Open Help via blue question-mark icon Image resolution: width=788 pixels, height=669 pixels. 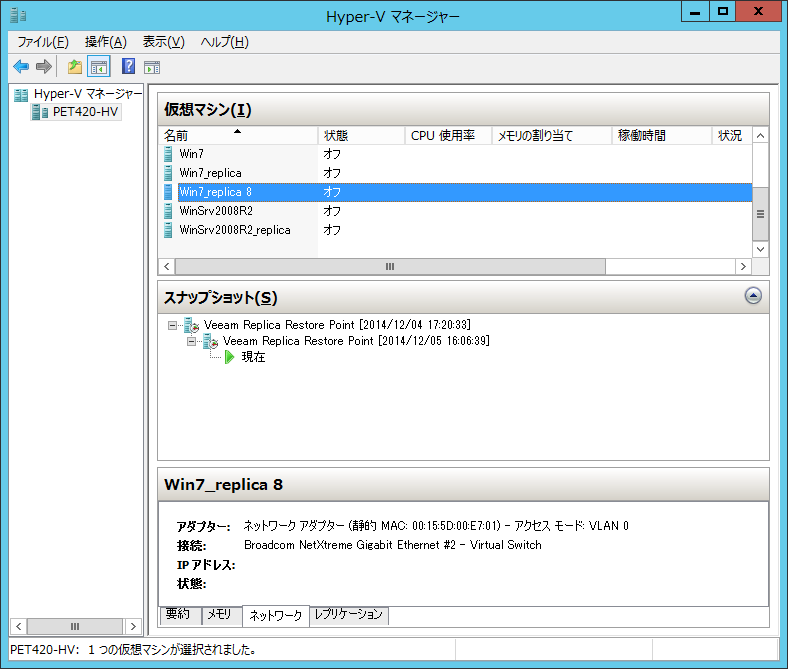(129, 66)
